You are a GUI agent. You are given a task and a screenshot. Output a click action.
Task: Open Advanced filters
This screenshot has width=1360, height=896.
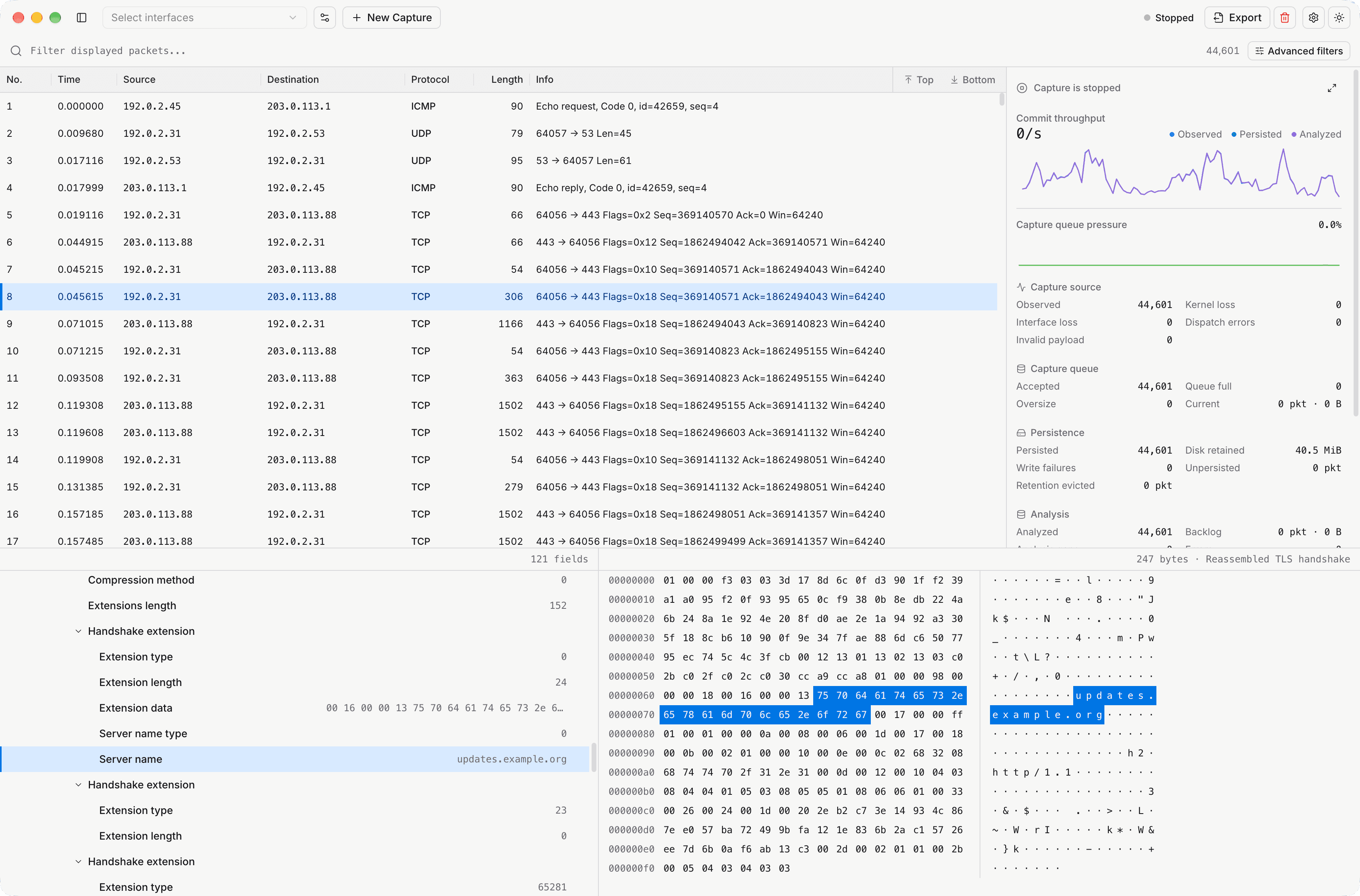[1299, 51]
